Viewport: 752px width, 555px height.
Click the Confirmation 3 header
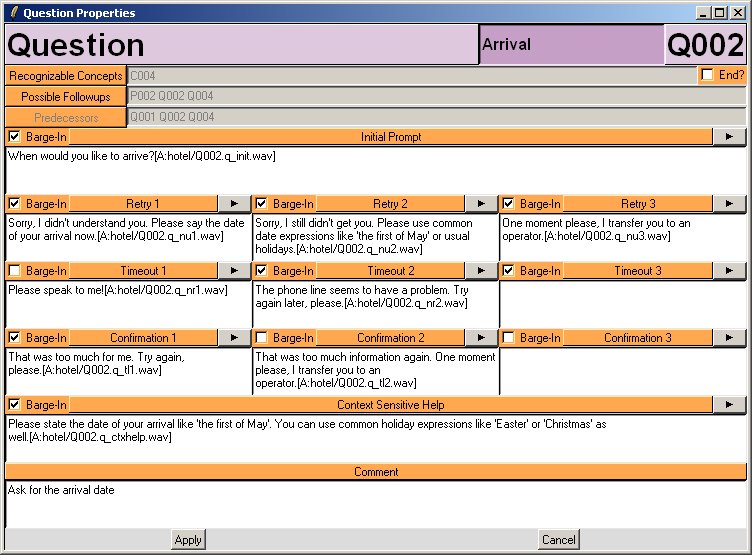click(x=638, y=338)
